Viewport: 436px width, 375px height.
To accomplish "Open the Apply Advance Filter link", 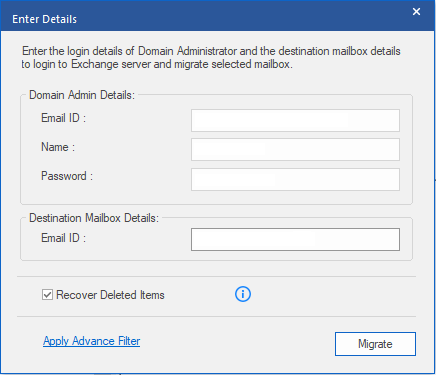I will point(91,341).
